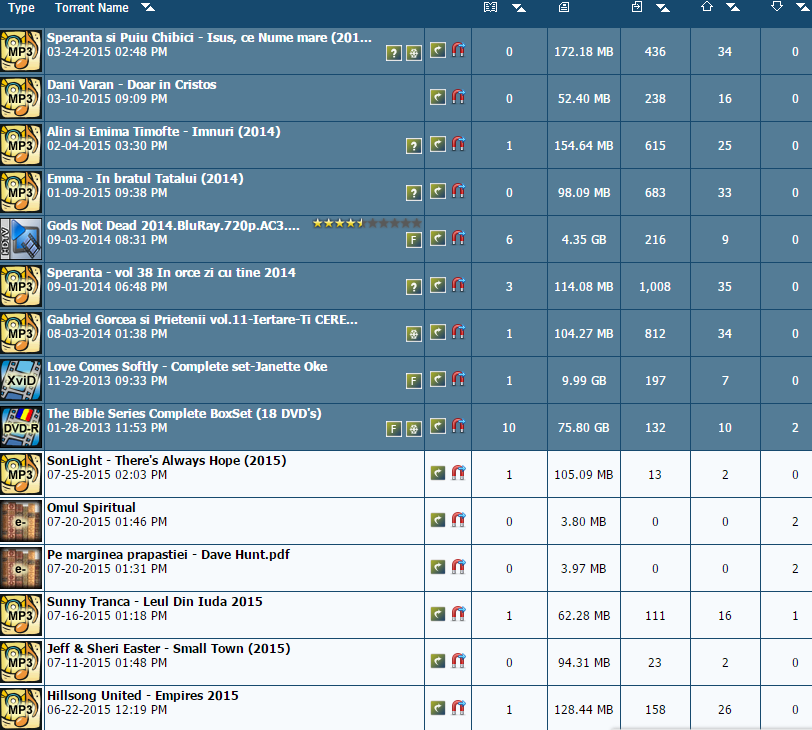Open Sunny Tranca - Leul Din Iuda 2015
The height and width of the screenshot is (730, 812).
[x=155, y=602]
